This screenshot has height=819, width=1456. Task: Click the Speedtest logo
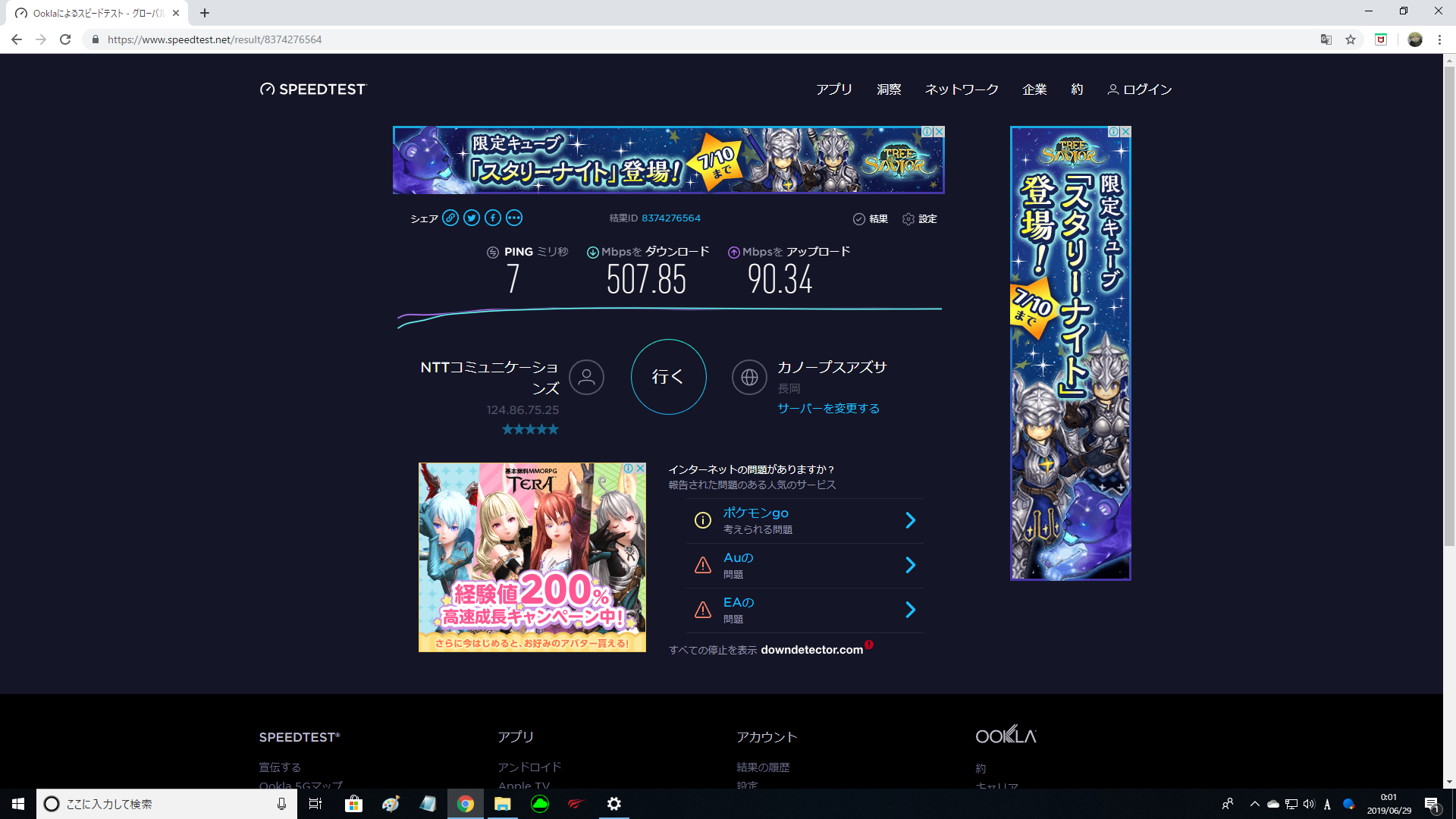coord(313,89)
